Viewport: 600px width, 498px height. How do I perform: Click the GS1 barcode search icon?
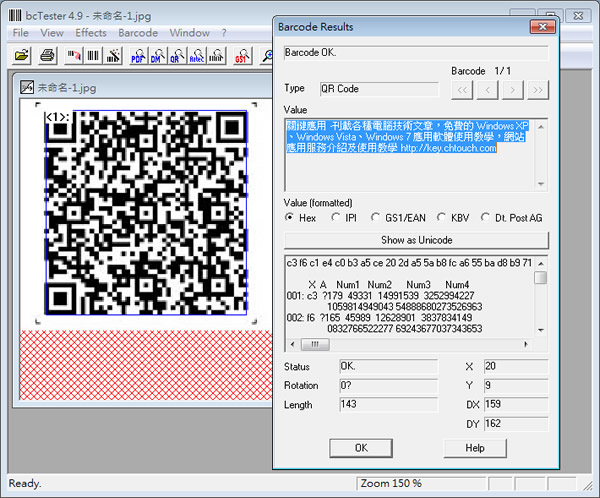(241, 58)
